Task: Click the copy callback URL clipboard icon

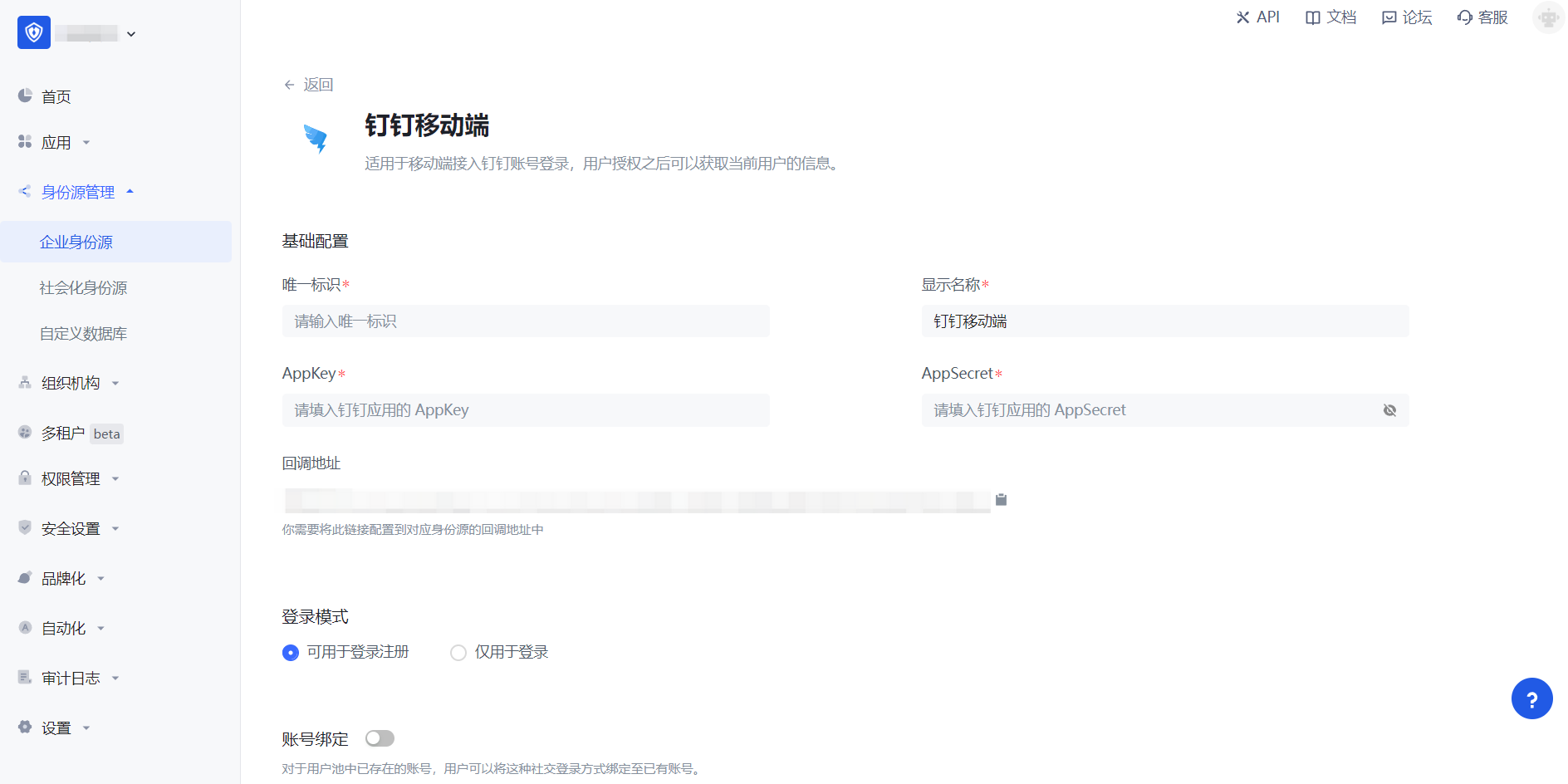Action: coord(1001,499)
